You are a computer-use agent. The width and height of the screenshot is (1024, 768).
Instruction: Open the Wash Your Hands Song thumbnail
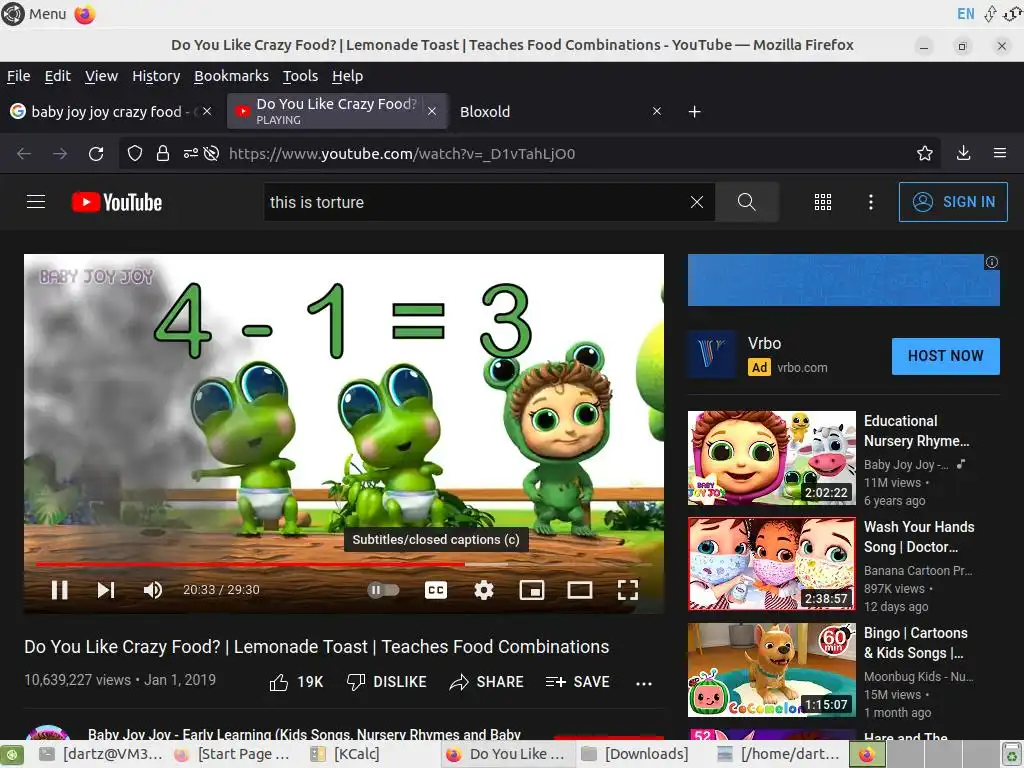771,564
